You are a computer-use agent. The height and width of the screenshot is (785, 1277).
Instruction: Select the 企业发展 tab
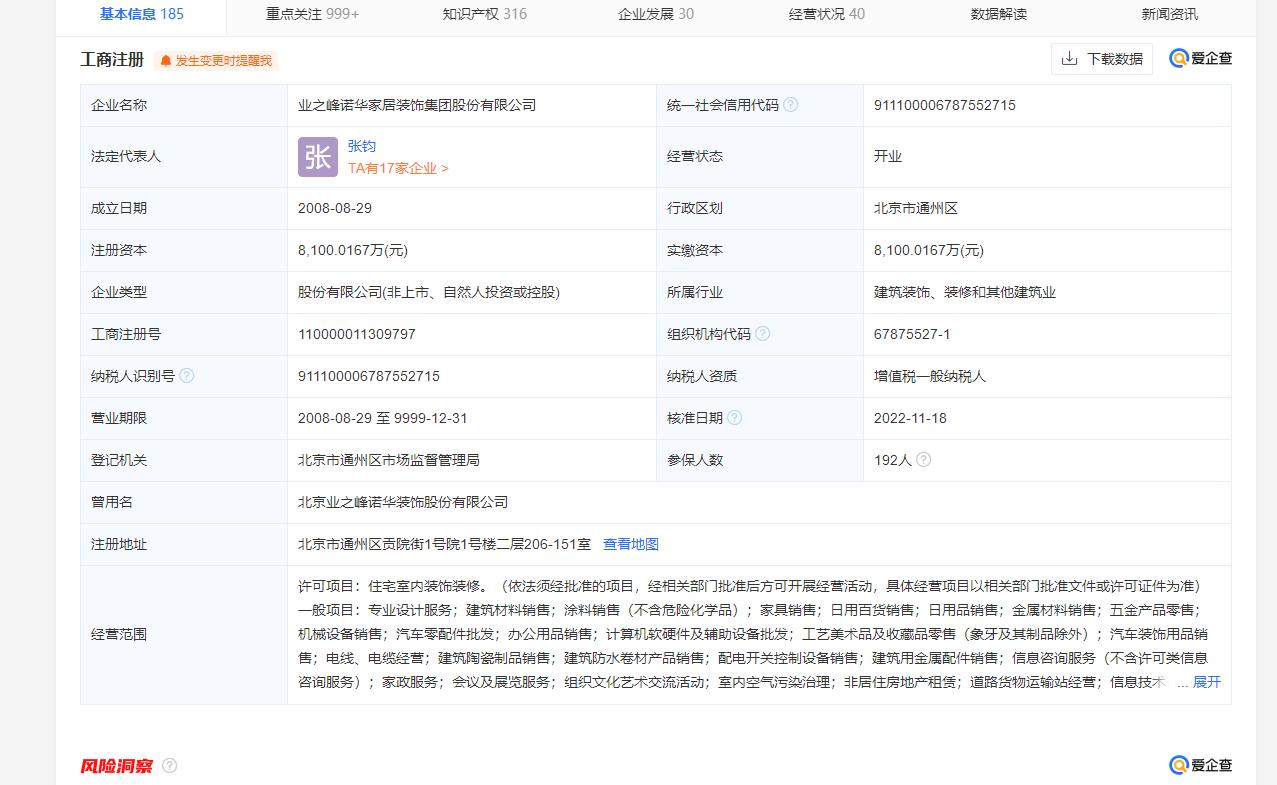[x=654, y=16]
